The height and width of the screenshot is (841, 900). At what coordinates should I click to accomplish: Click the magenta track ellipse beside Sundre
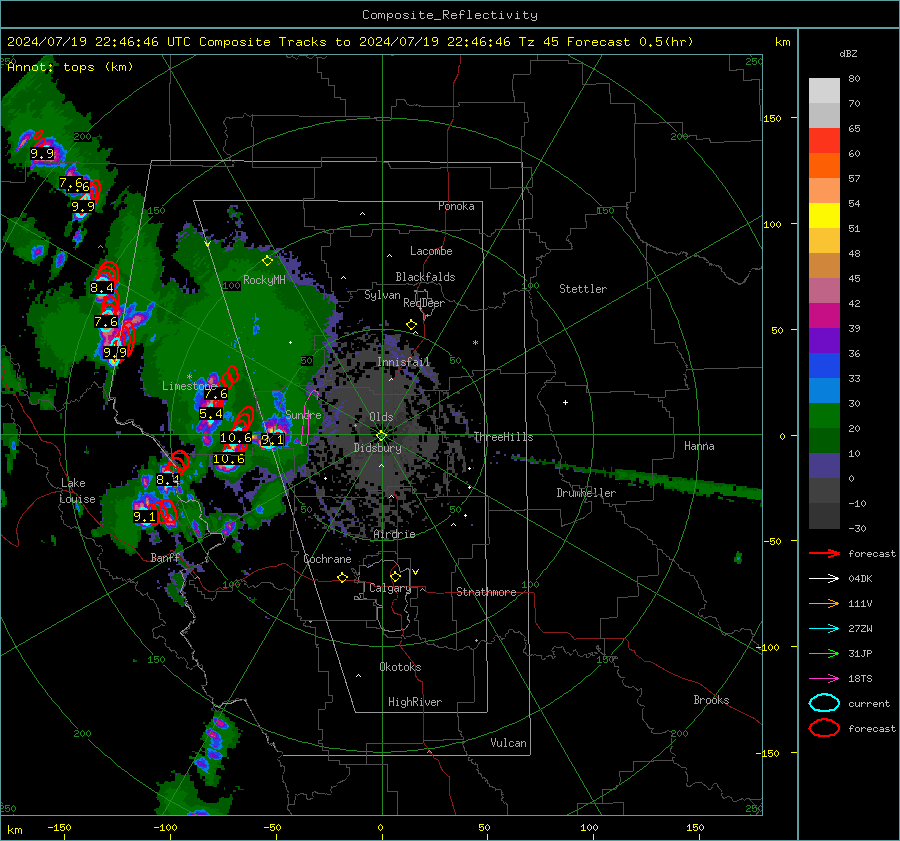pyautogui.click(x=310, y=417)
